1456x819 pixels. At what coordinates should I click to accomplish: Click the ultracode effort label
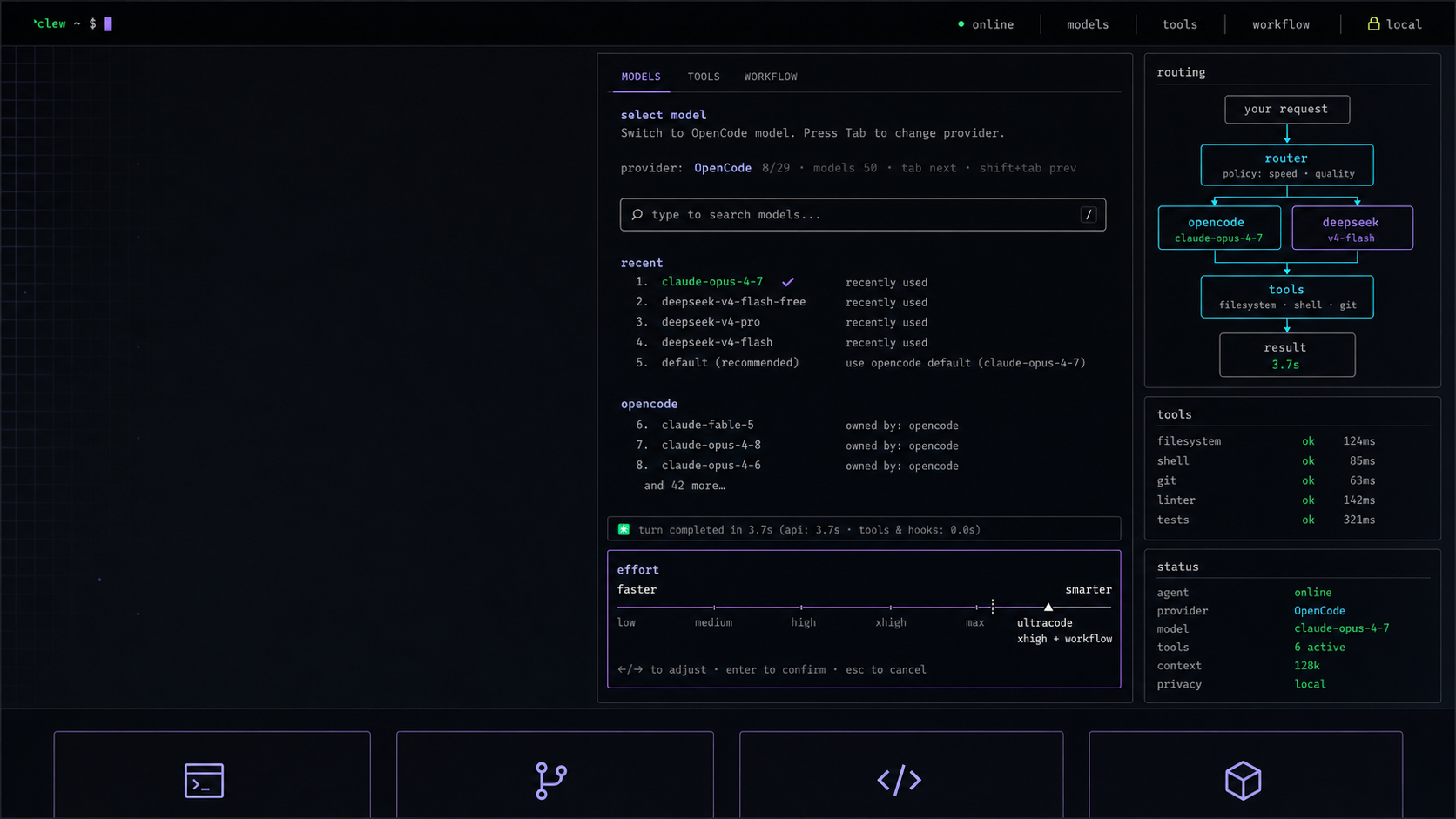pos(1045,622)
